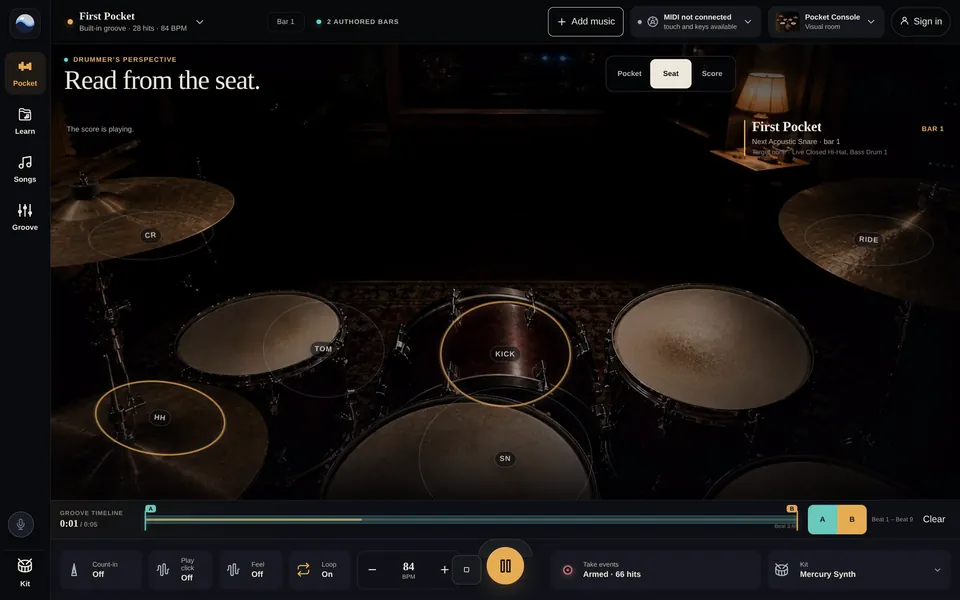Pause playback with the orange button
Viewport: 960px width, 600px height.
(505, 566)
